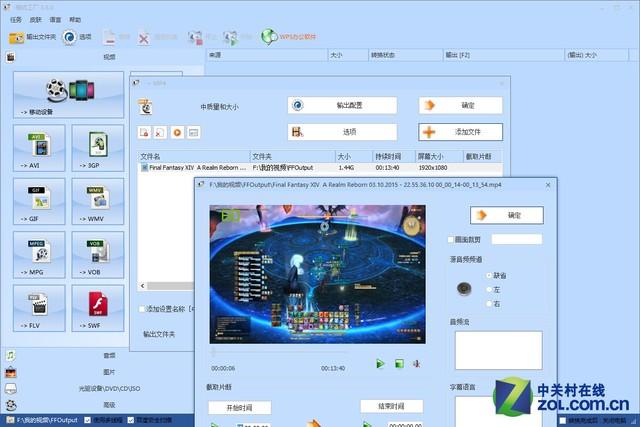Click the 持续时间 column header
Viewport: 640px width, 427px height.
click(393, 156)
